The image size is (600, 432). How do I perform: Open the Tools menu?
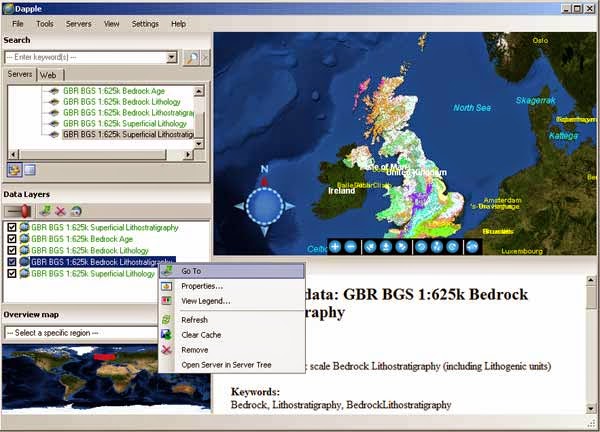[x=45, y=24]
